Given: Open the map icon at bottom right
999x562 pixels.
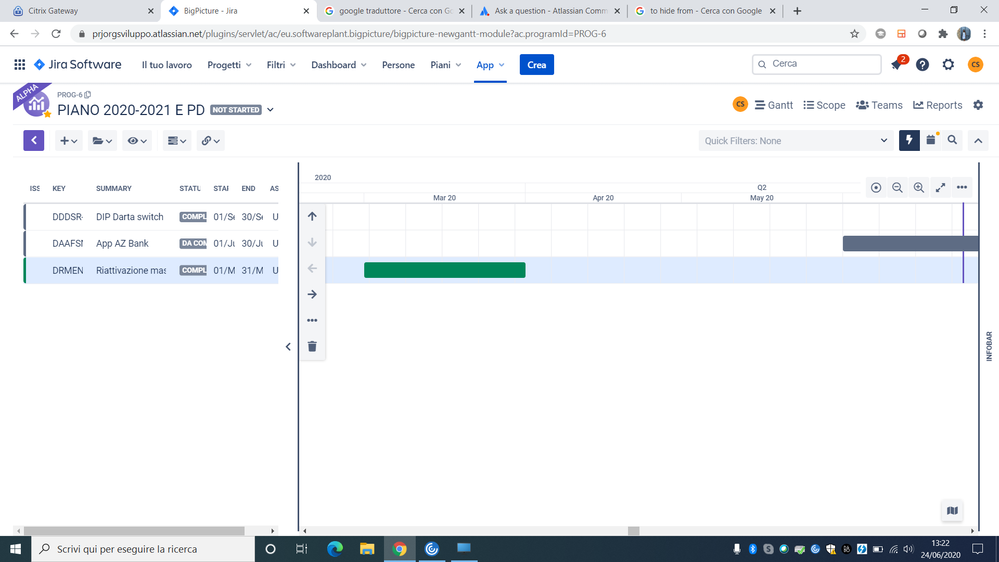Looking at the screenshot, I should (x=952, y=510).
